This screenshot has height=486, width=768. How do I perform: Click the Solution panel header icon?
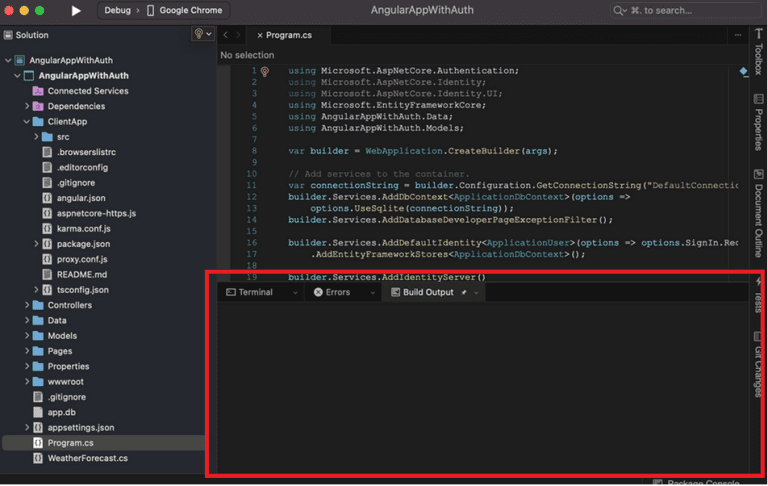(x=8, y=35)
